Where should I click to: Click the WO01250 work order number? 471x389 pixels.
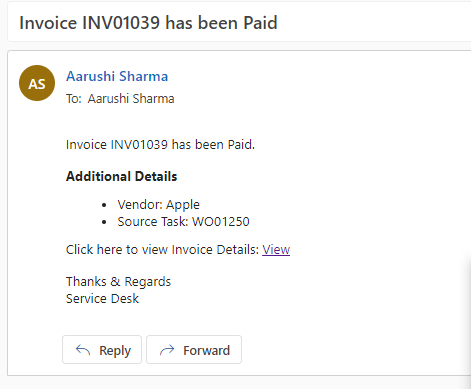point(221,222)
